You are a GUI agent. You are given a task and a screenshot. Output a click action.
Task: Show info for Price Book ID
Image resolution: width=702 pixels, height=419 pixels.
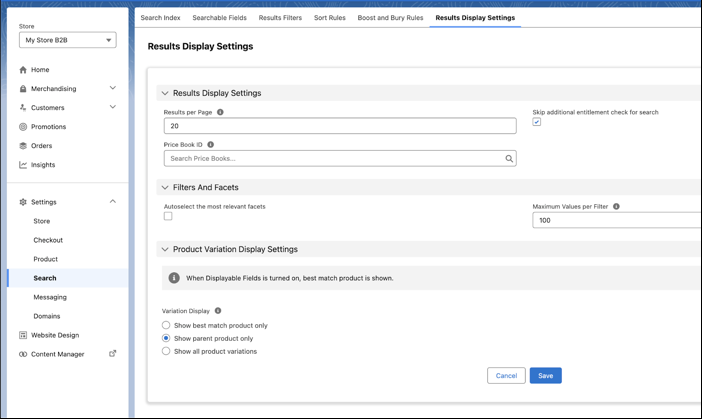click(x=210, y=145)
